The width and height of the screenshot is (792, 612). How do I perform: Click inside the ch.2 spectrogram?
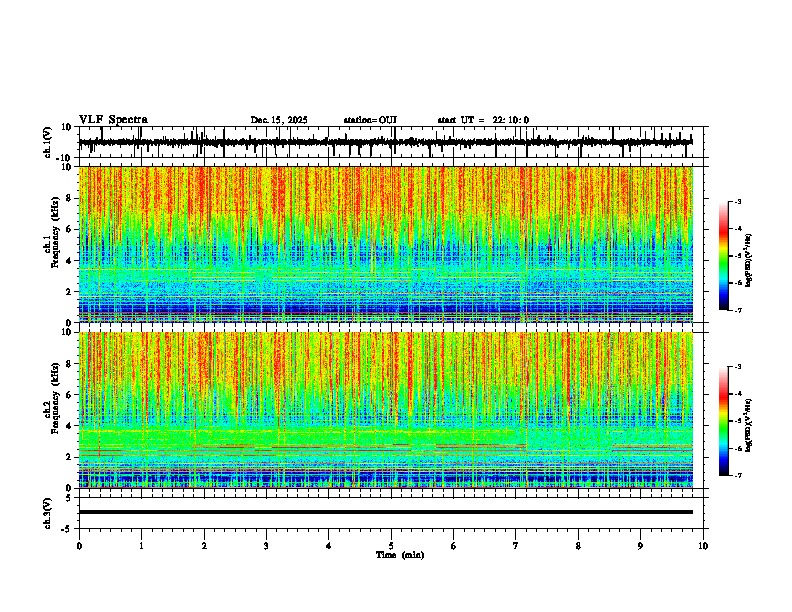[386, 410]
